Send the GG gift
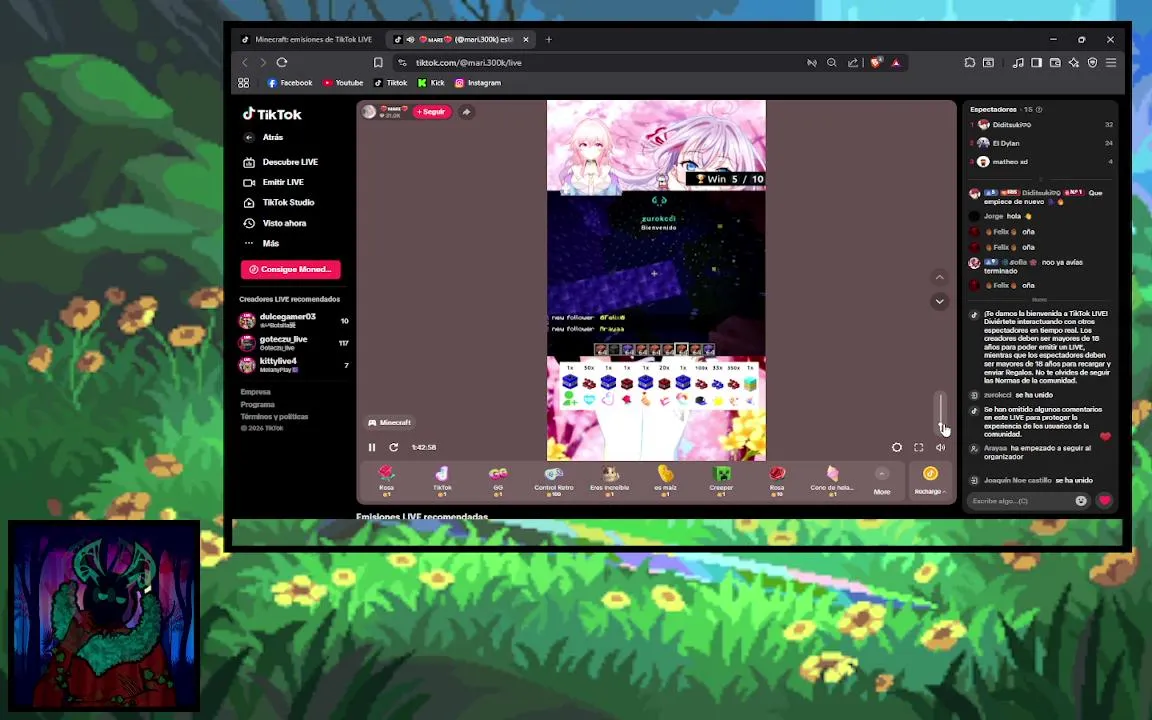 pos(498,480)
